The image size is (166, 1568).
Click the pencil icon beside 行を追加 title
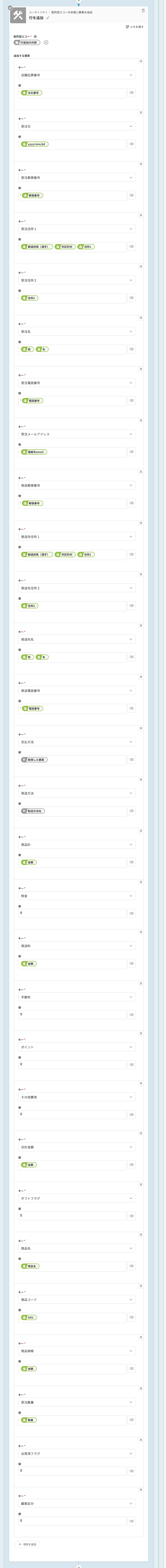point(48,18)
